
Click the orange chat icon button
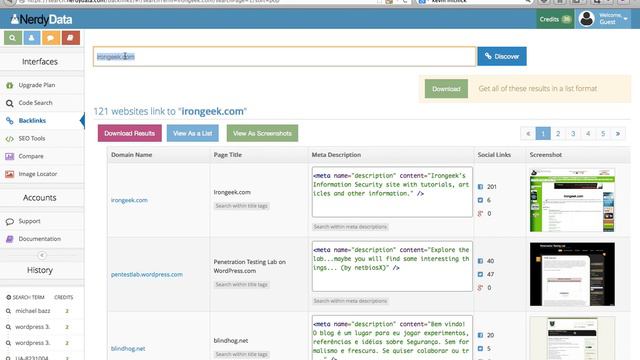pyautogui.click(x=51, y=38)
